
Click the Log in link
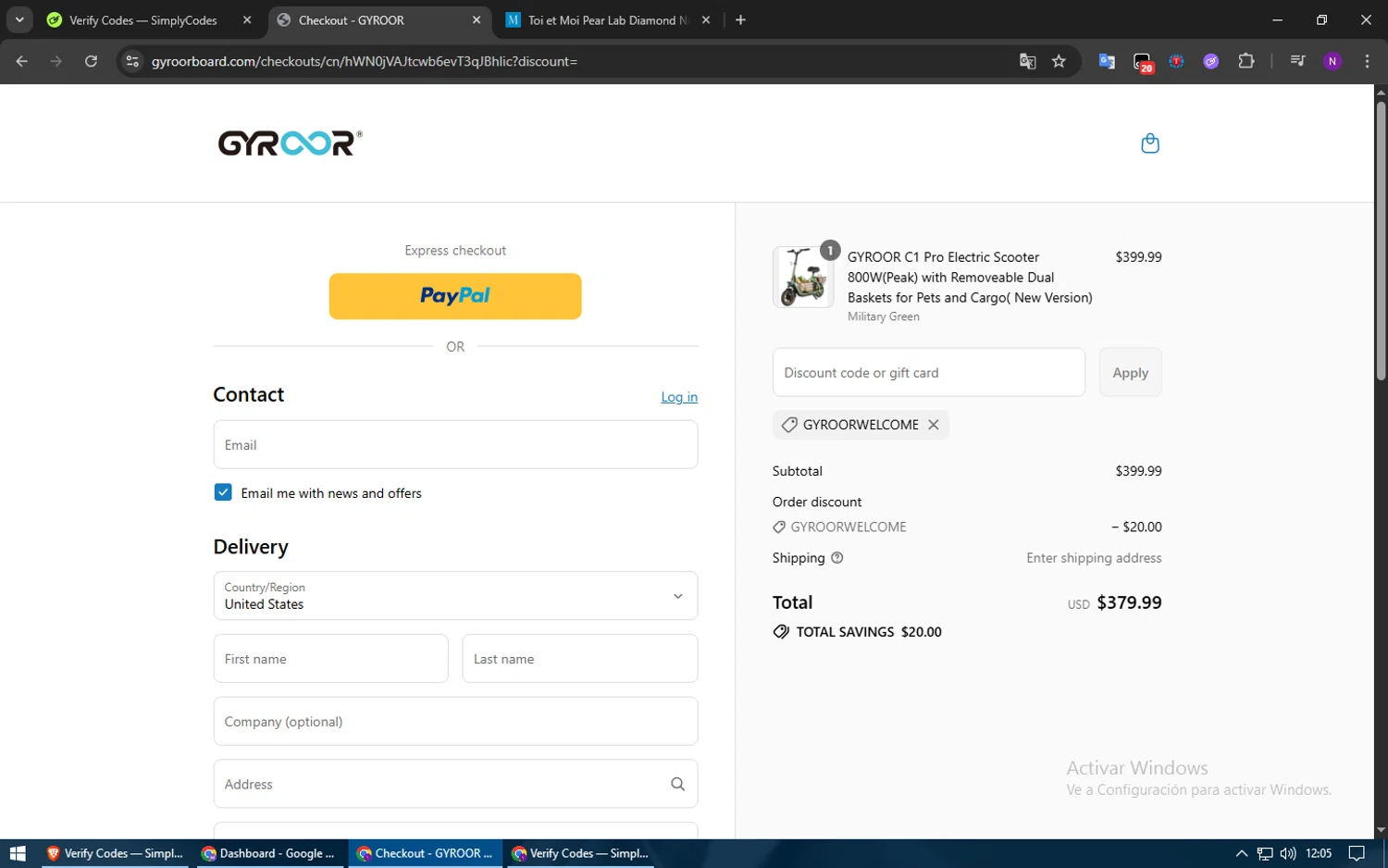pos(679,397)
